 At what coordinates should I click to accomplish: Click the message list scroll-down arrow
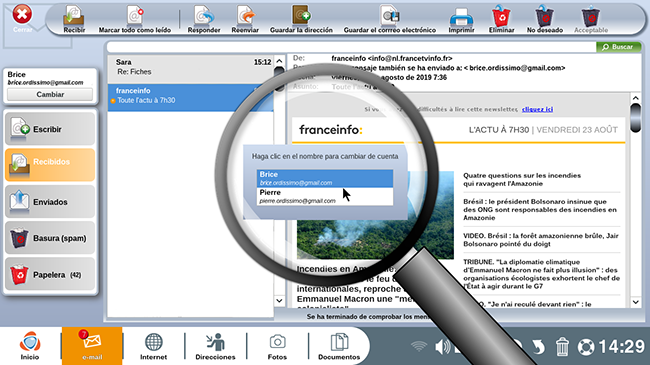[x=279, y=301]
